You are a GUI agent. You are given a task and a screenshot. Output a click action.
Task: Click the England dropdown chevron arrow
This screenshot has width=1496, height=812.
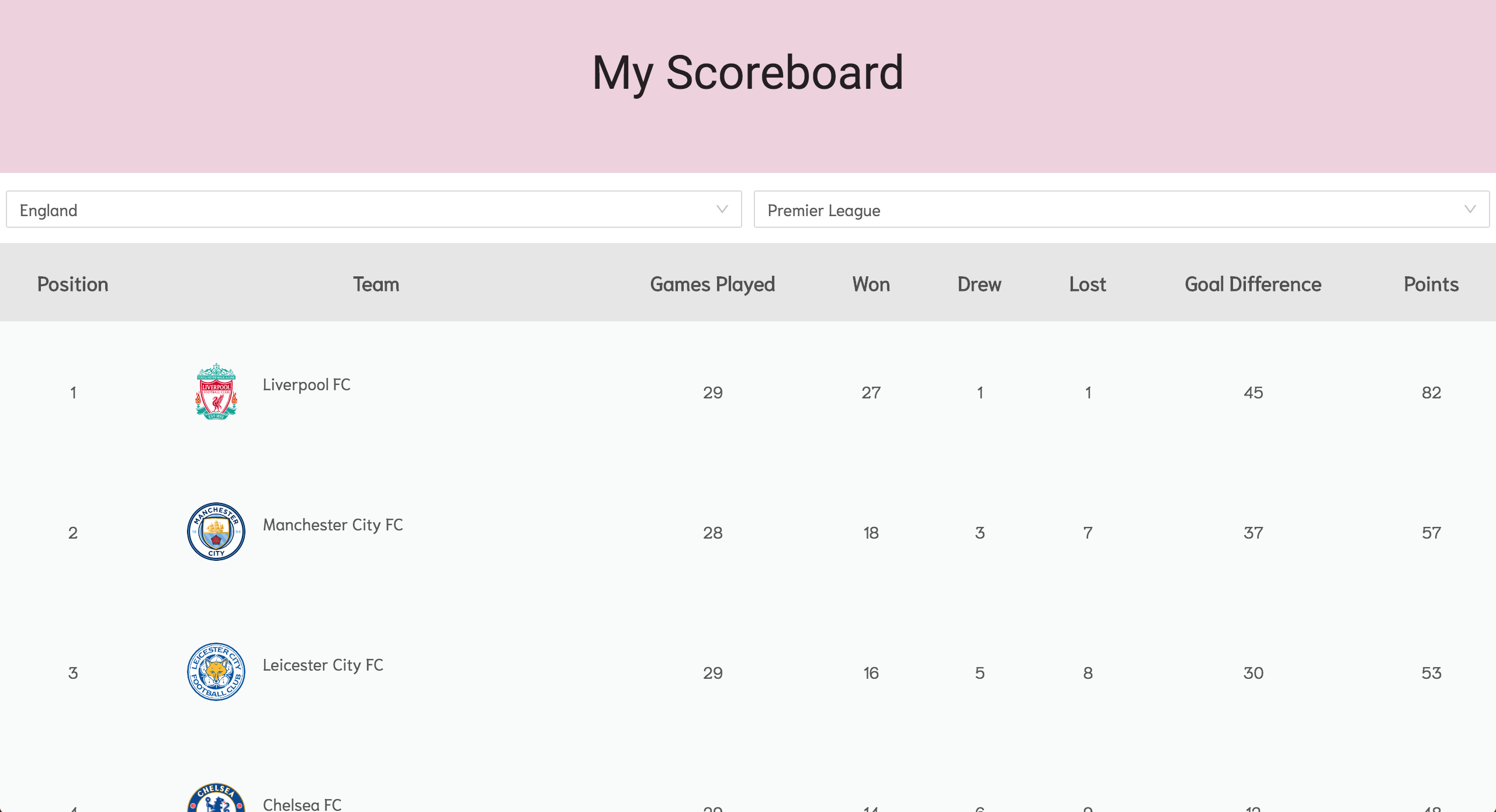[x=722, y=209]
